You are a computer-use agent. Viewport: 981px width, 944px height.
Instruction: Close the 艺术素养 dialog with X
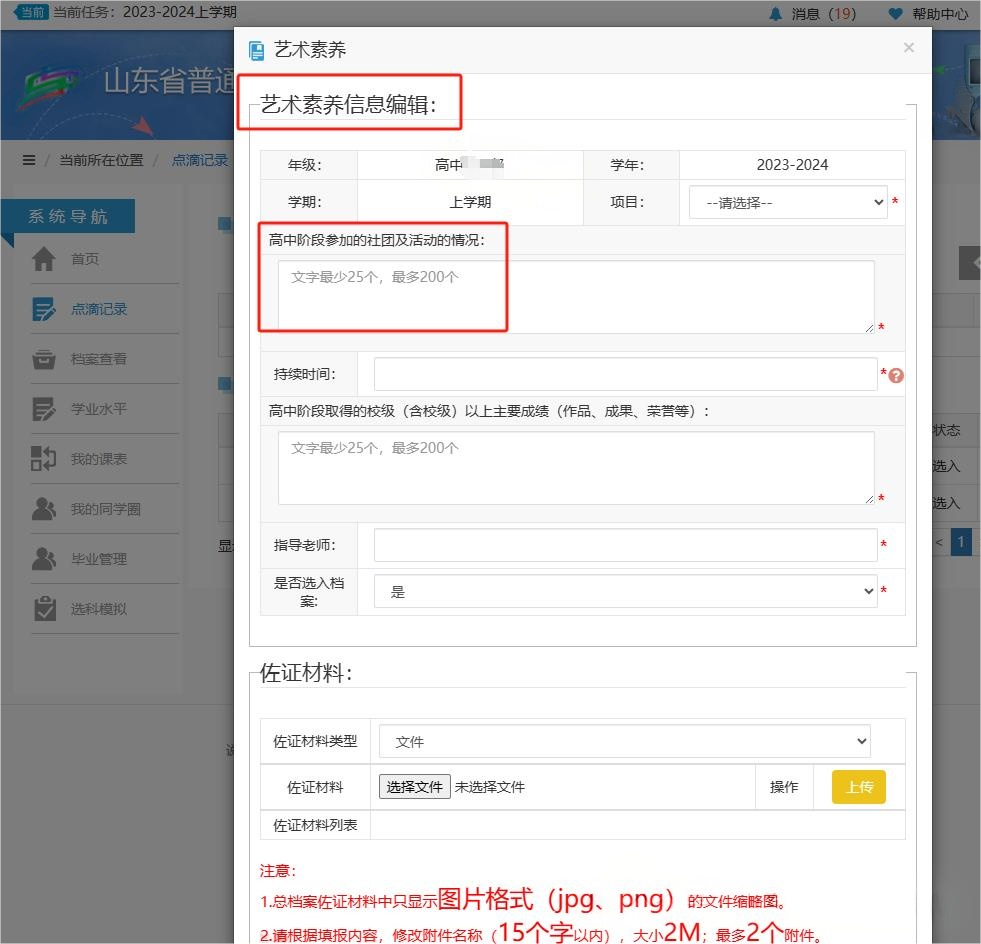pyautogui.click(x=908, y=48)
